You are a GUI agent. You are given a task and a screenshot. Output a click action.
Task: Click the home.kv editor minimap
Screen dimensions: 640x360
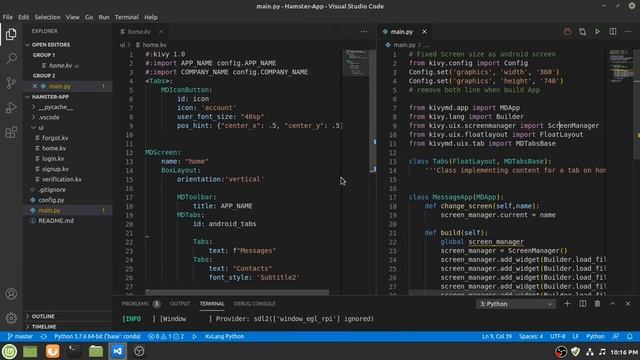point(356,63)
